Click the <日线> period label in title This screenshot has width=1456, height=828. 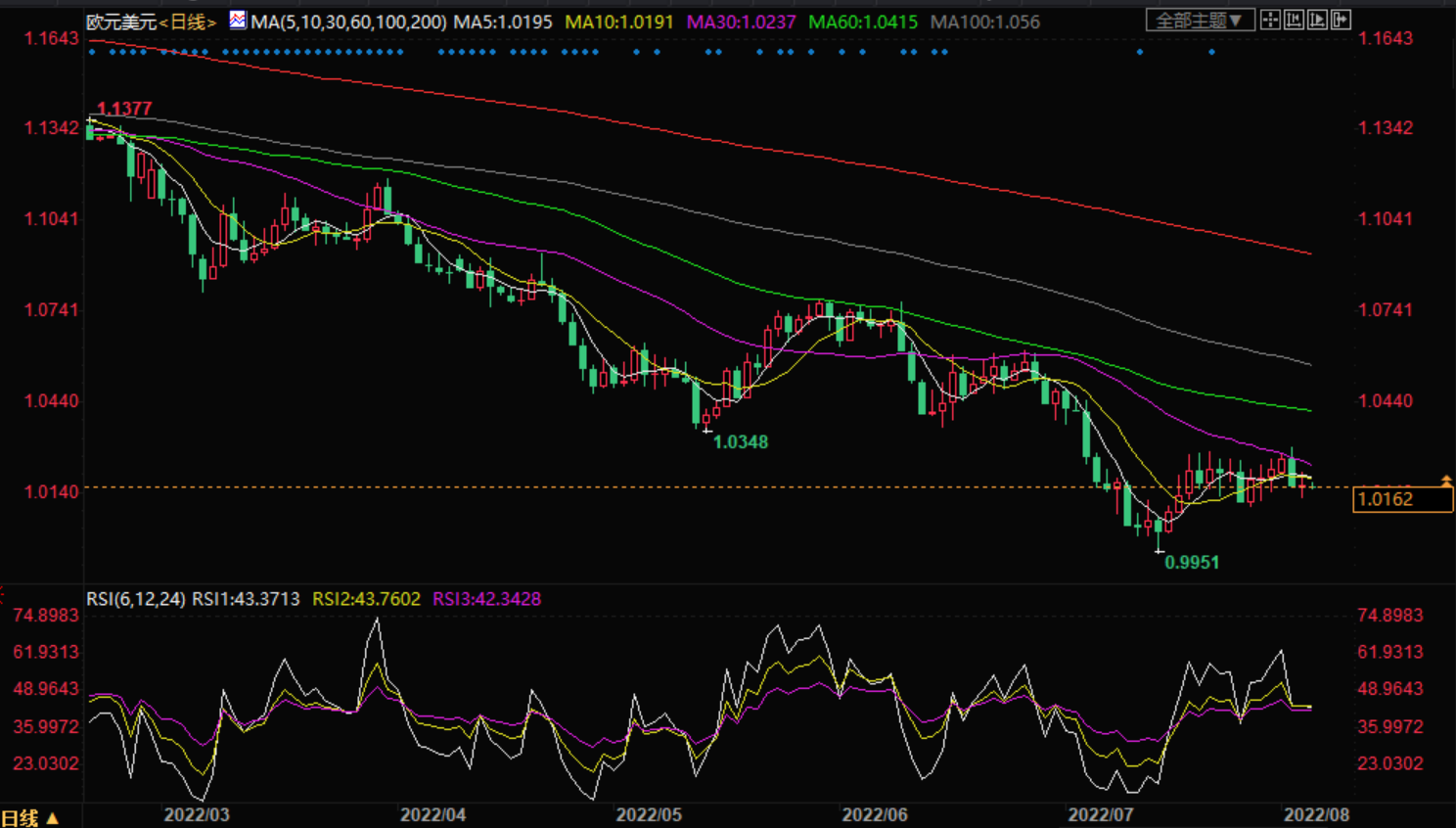tap(187, 22)
